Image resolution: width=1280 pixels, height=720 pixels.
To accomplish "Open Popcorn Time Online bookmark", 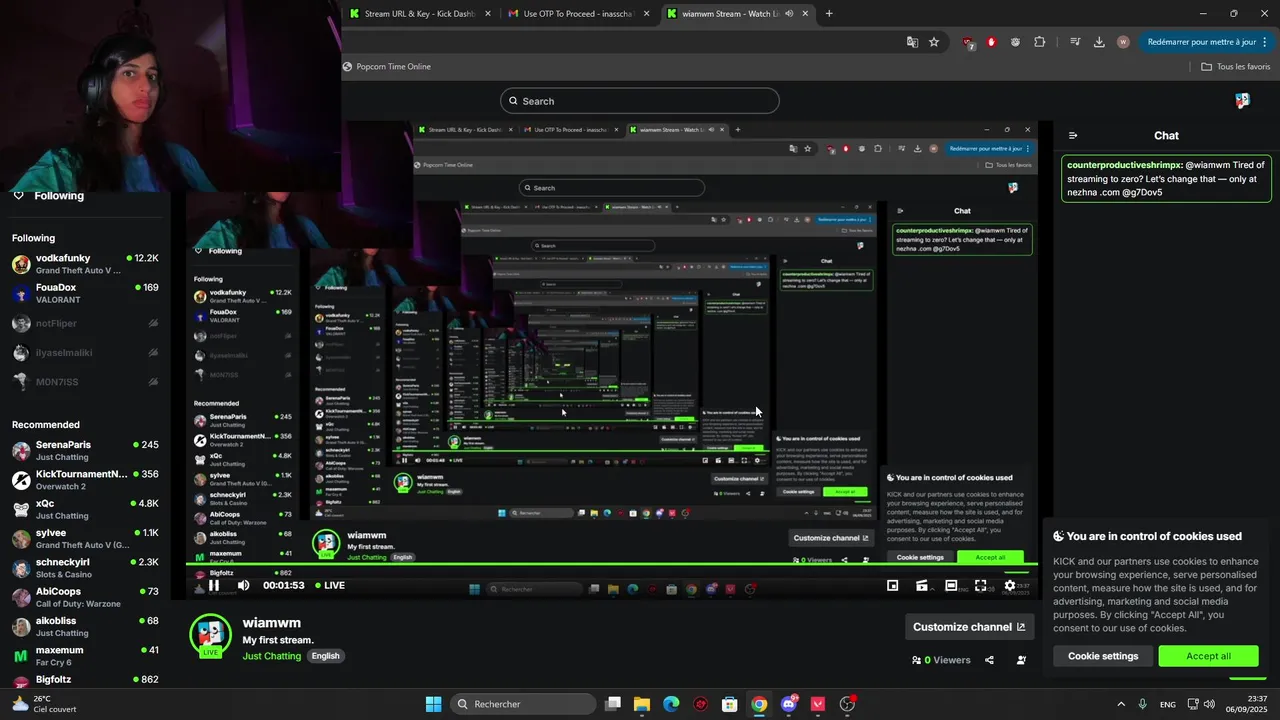I will click(x=387, y=67).
